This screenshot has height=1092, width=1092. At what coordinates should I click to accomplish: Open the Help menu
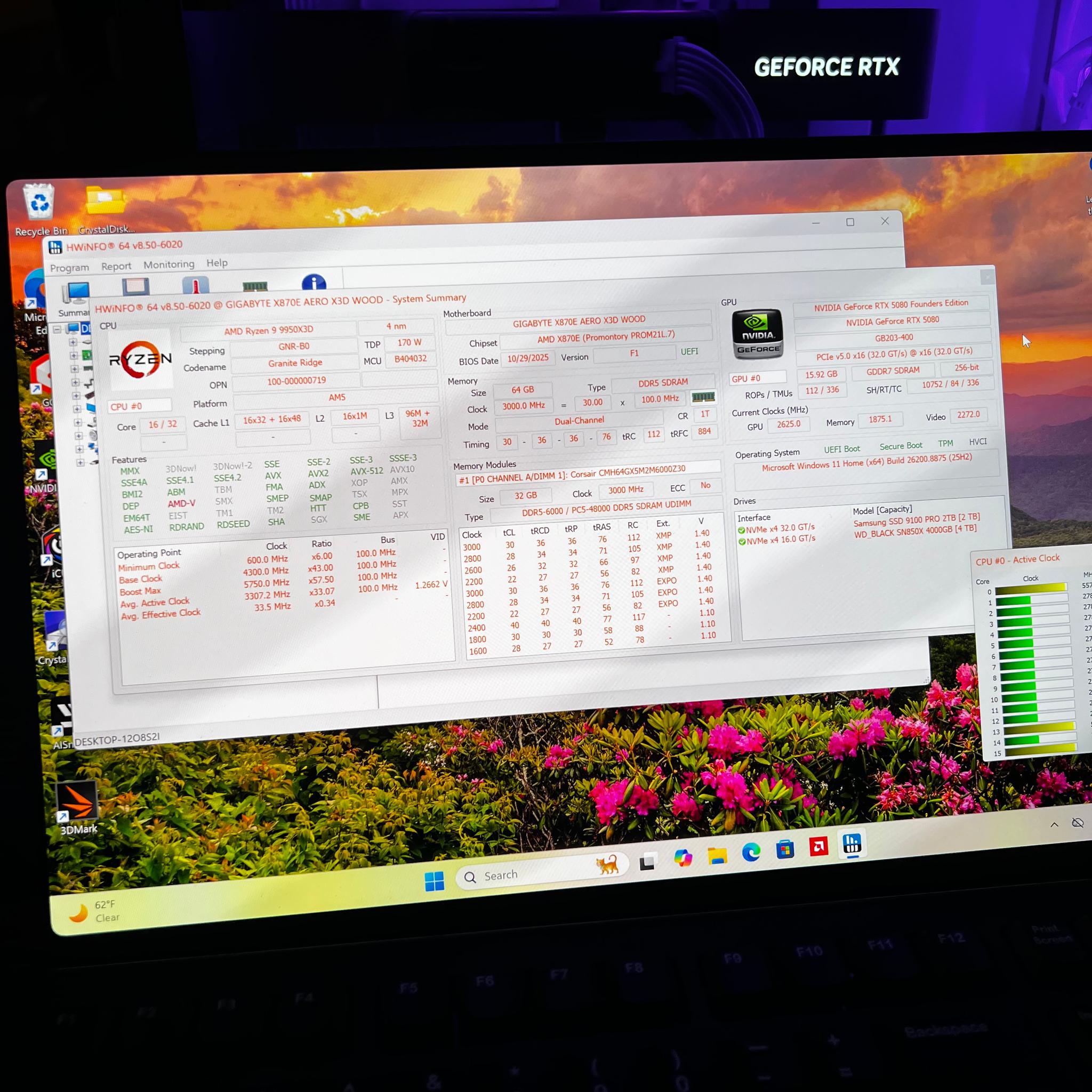216,262
